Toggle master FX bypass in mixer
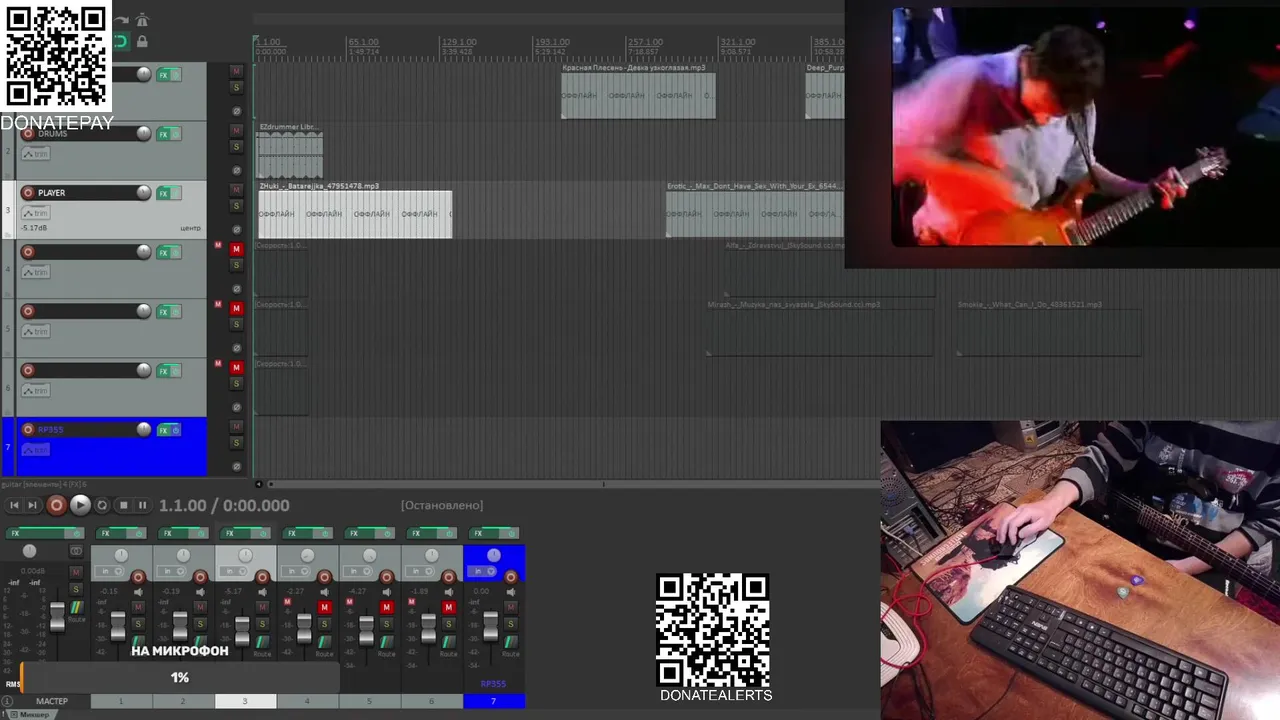Image resolution: width=1280 pixels, height=720 pixels. 75,533
